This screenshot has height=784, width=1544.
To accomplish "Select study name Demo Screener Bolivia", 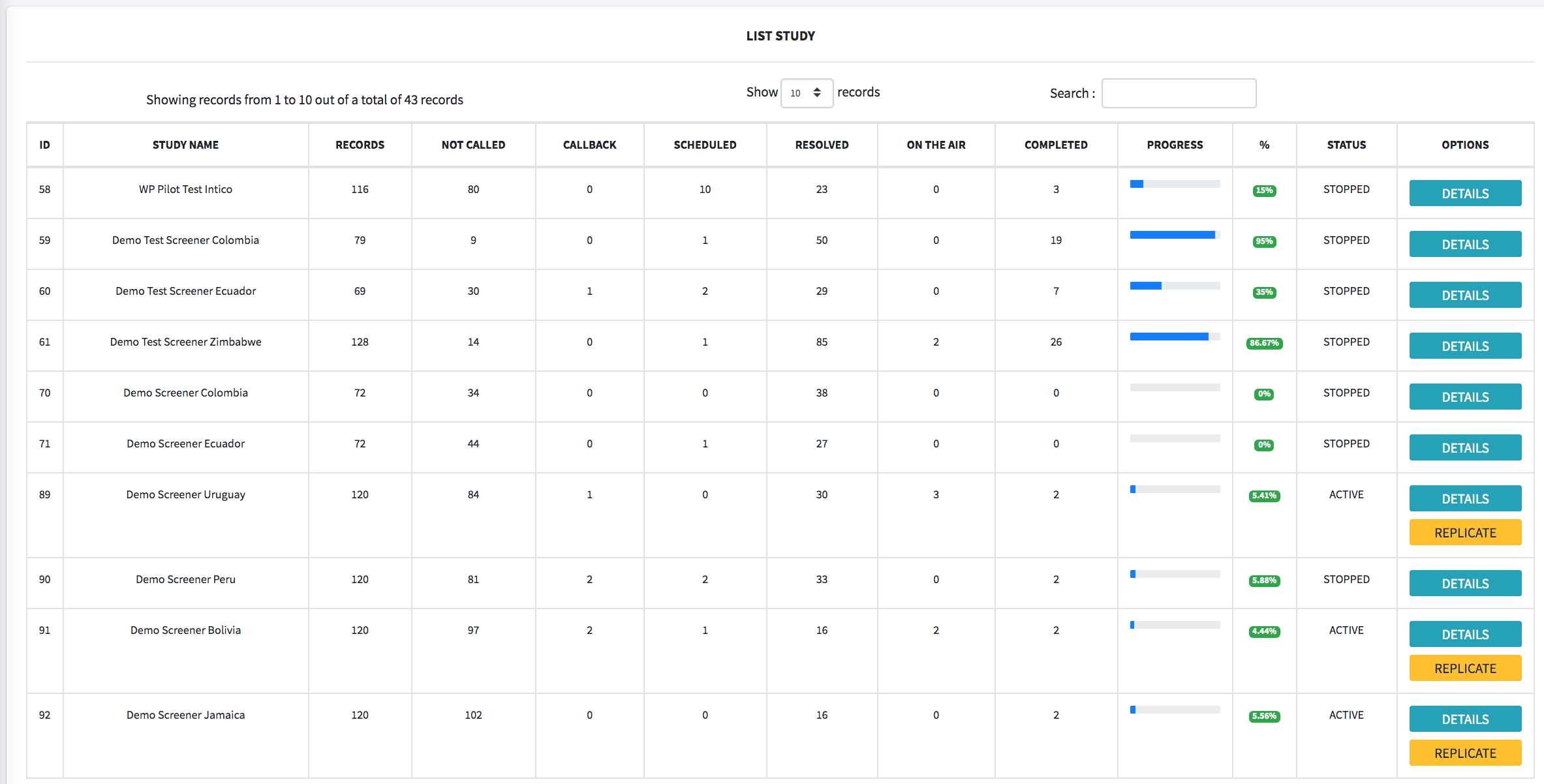I will click(185, 630).
